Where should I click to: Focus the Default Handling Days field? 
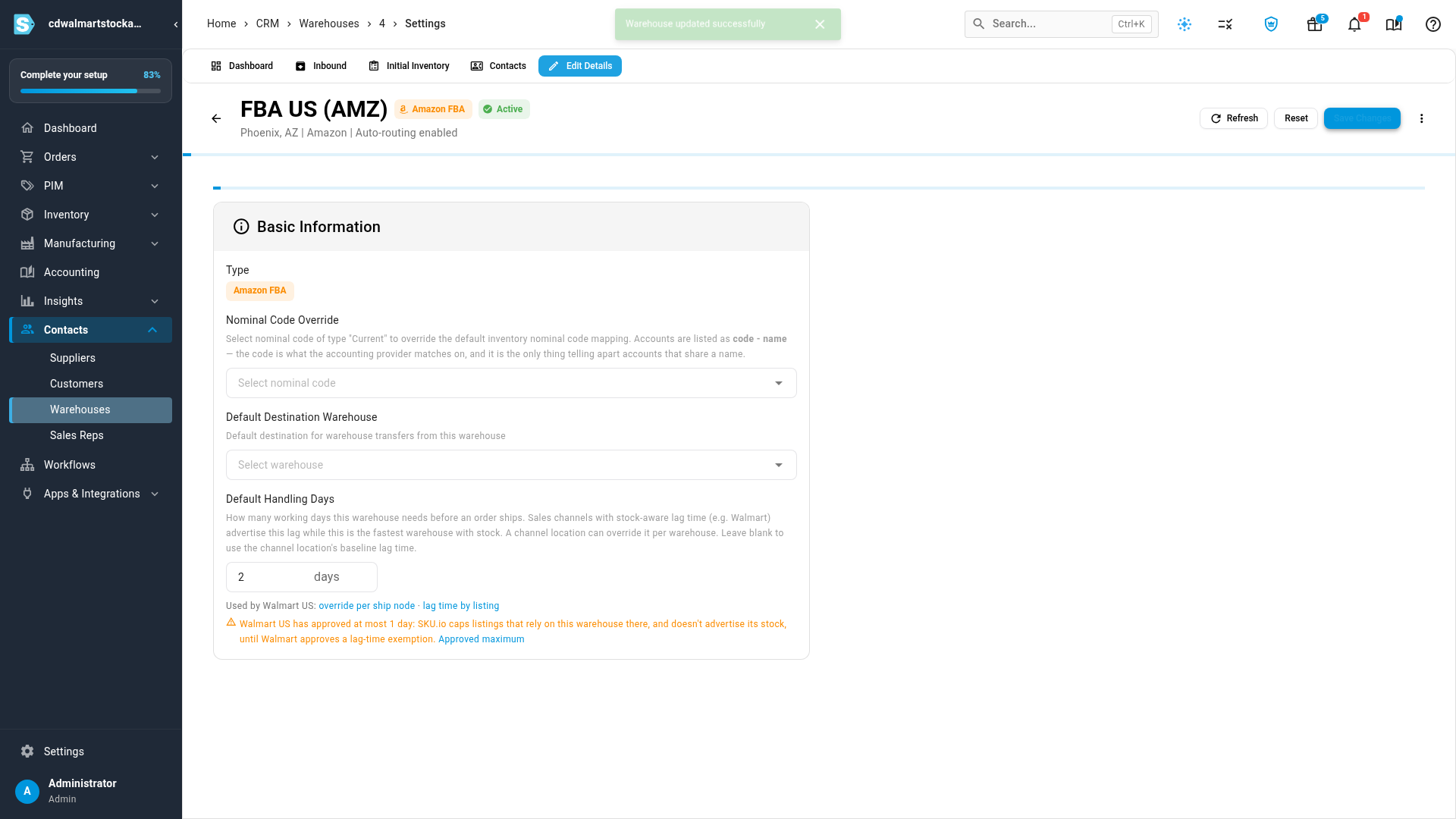click(x=301, y=577)
